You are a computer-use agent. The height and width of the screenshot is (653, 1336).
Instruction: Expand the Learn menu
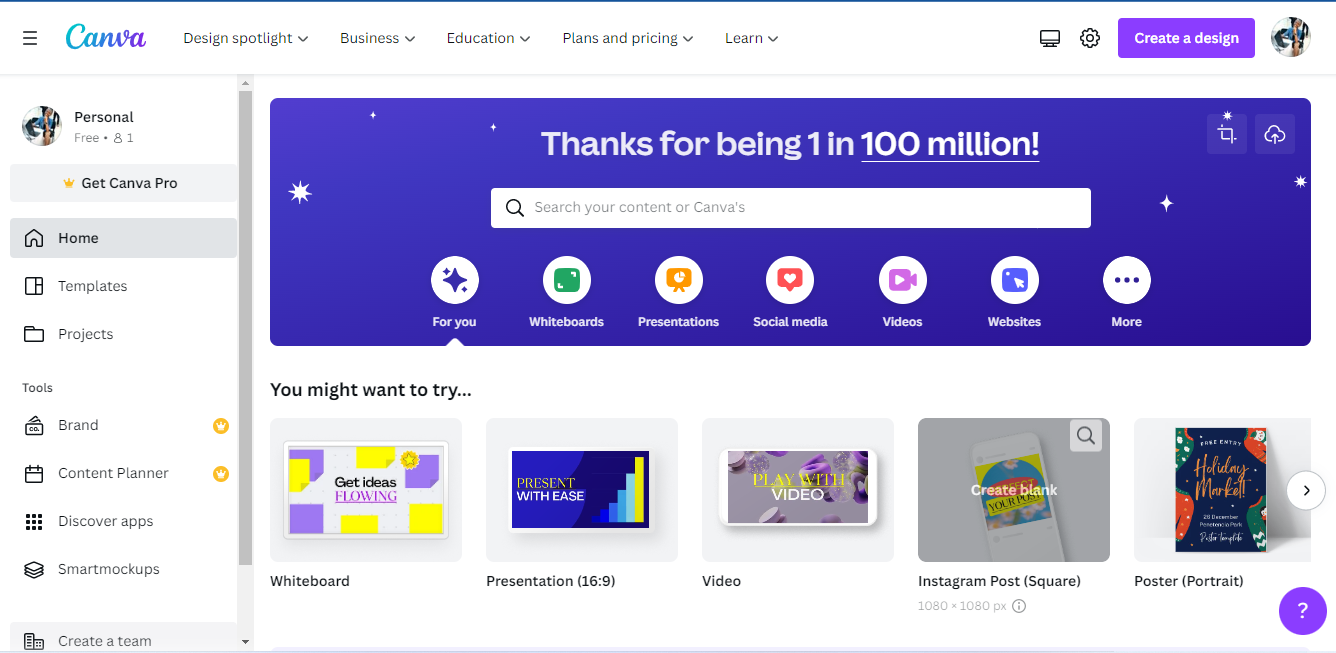click(x=751, y=38)
